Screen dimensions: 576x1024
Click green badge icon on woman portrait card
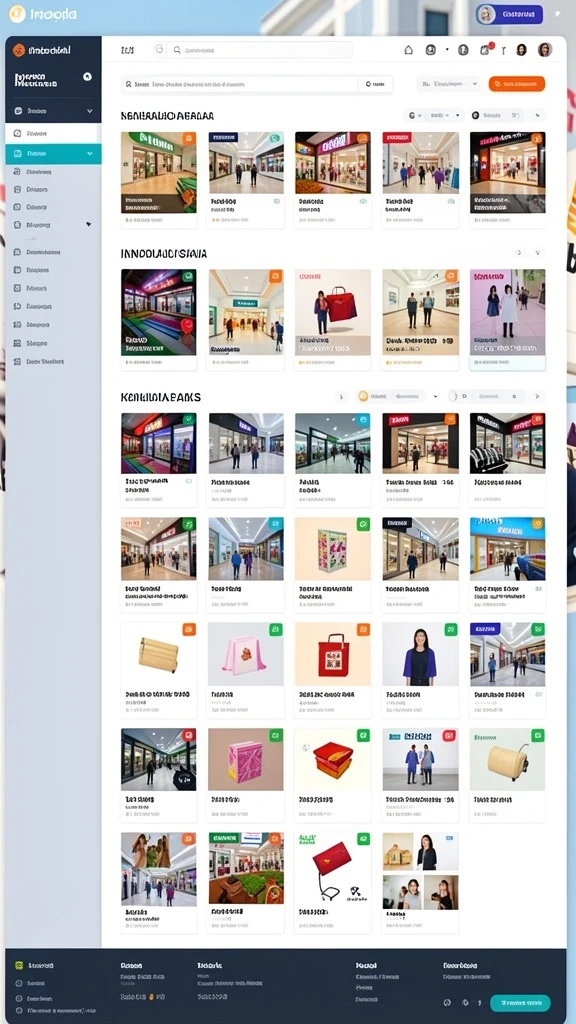[451, 630]
